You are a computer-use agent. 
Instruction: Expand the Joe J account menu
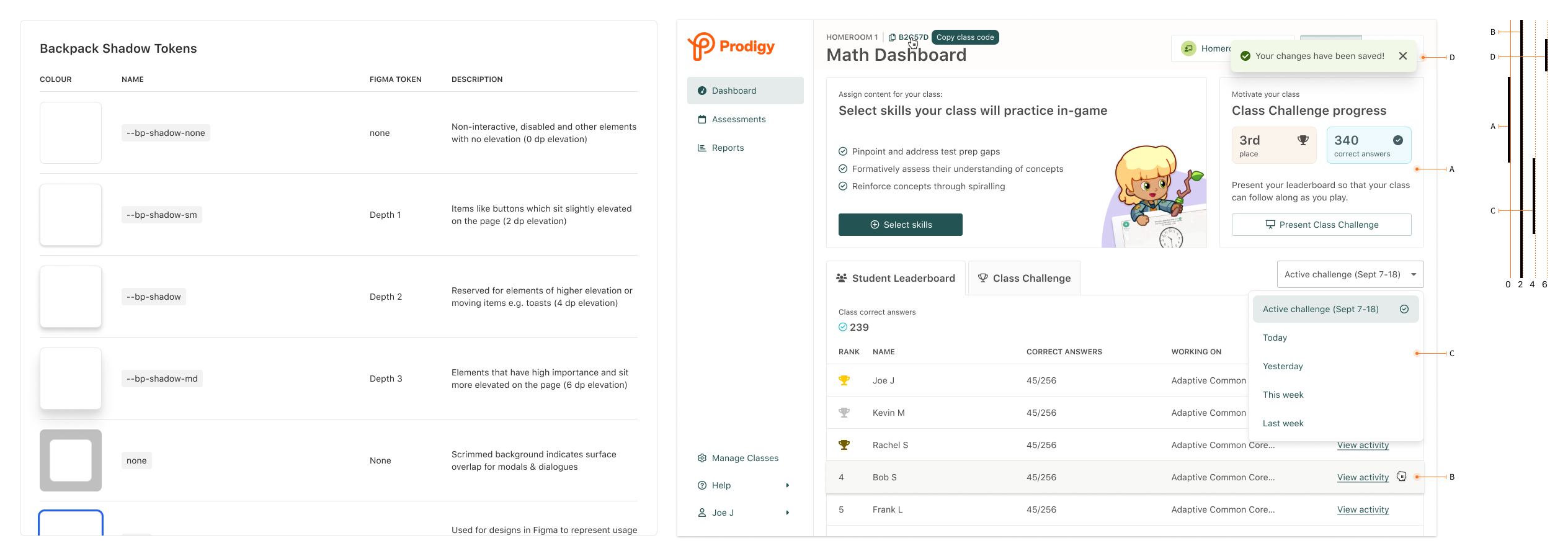point(788,513)
